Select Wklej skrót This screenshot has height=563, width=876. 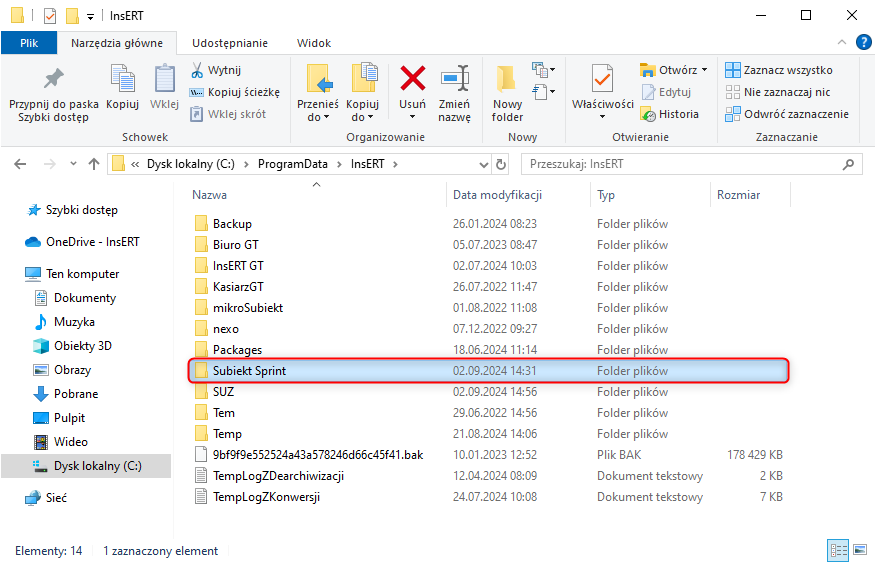tap(228, 114)
